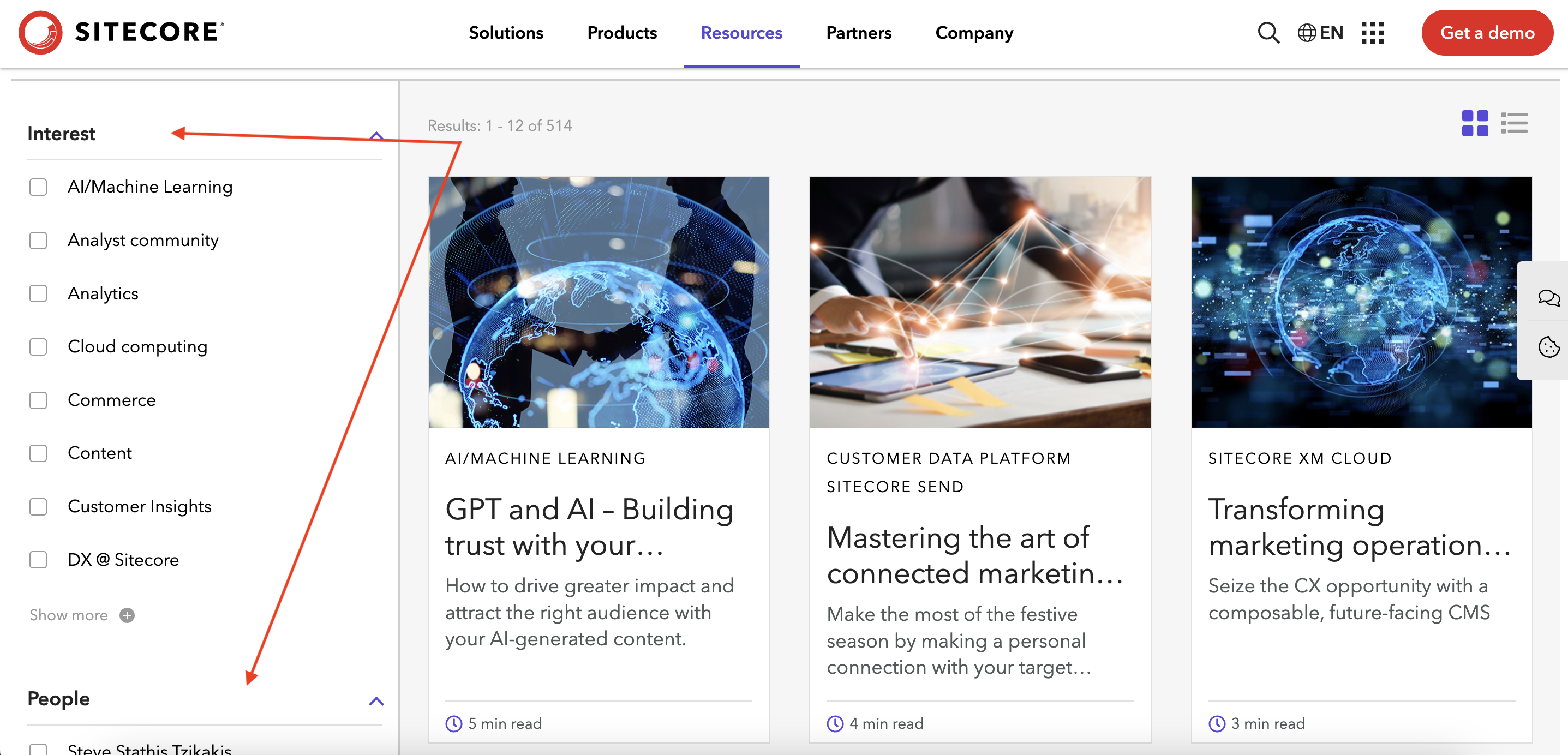
Task: Open the Partners menu
Action: click(x=858, y=33)
